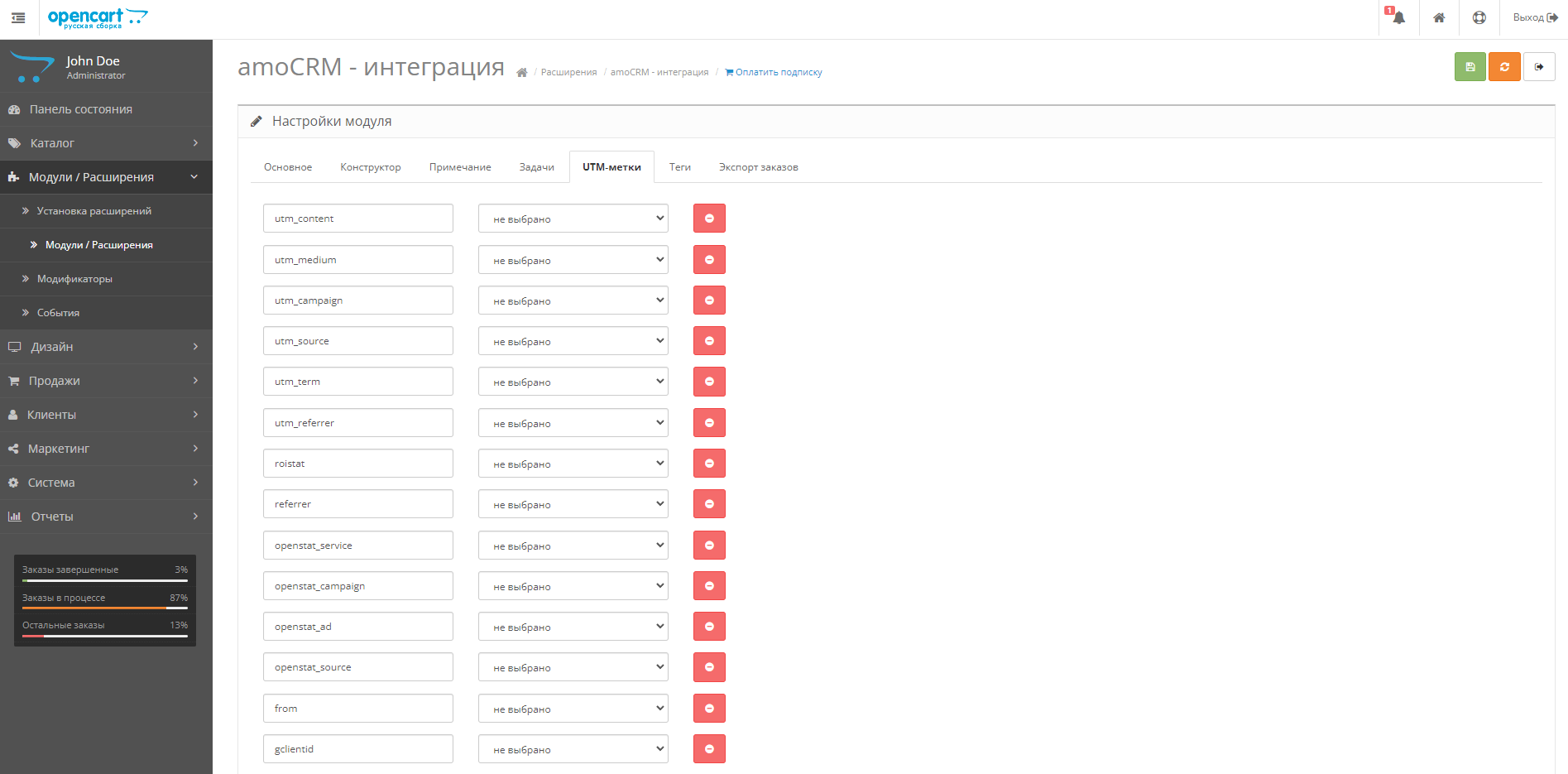
Task: Navigate to Расширения via breadcrumb
Action: click(x=568, y=72)
